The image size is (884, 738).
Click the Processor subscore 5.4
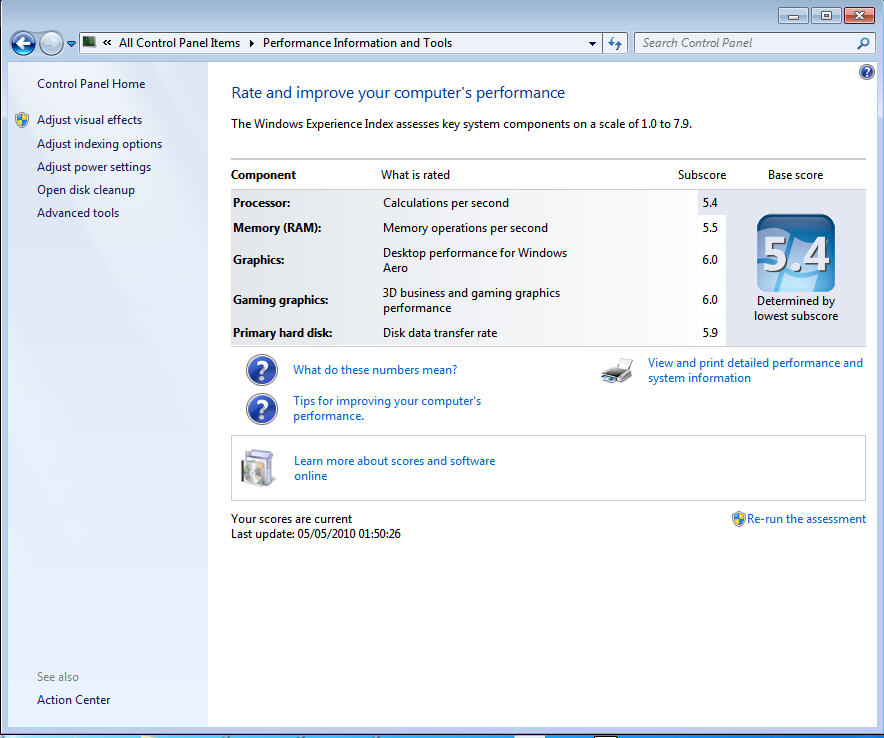(710, 203)
